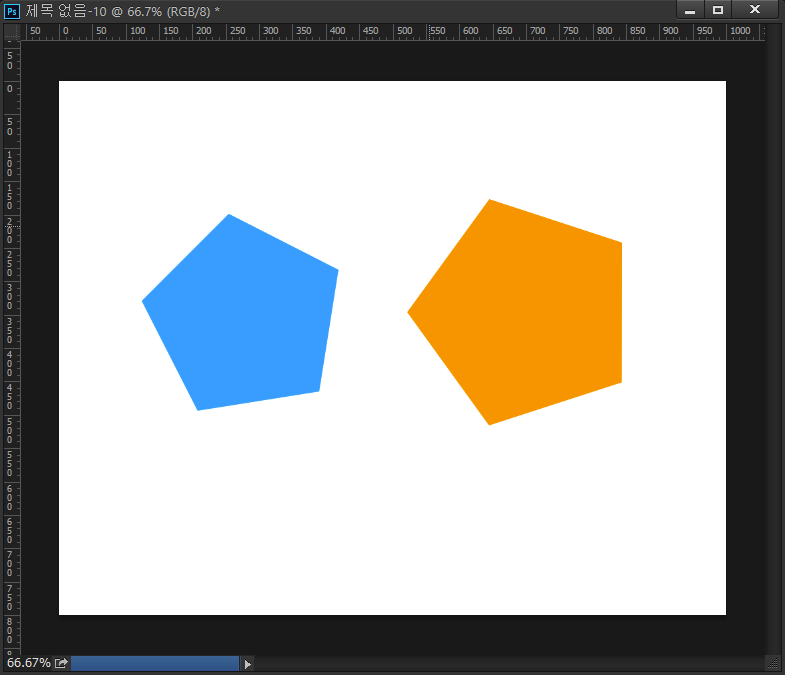Click the ruler origin box at top-left corner
The image size is (785, 675).
[11, 32]
